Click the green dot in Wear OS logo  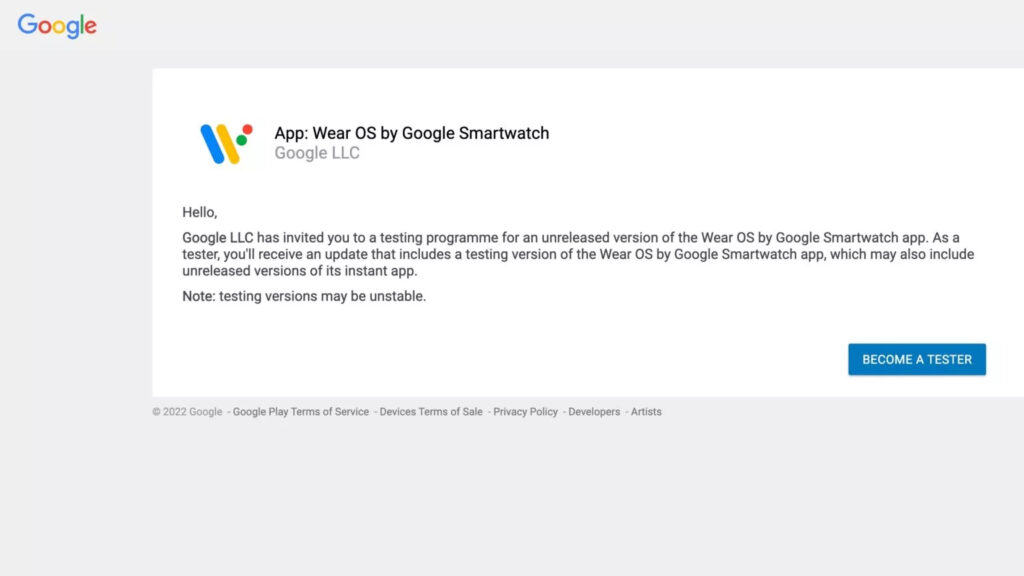point(242,141)
